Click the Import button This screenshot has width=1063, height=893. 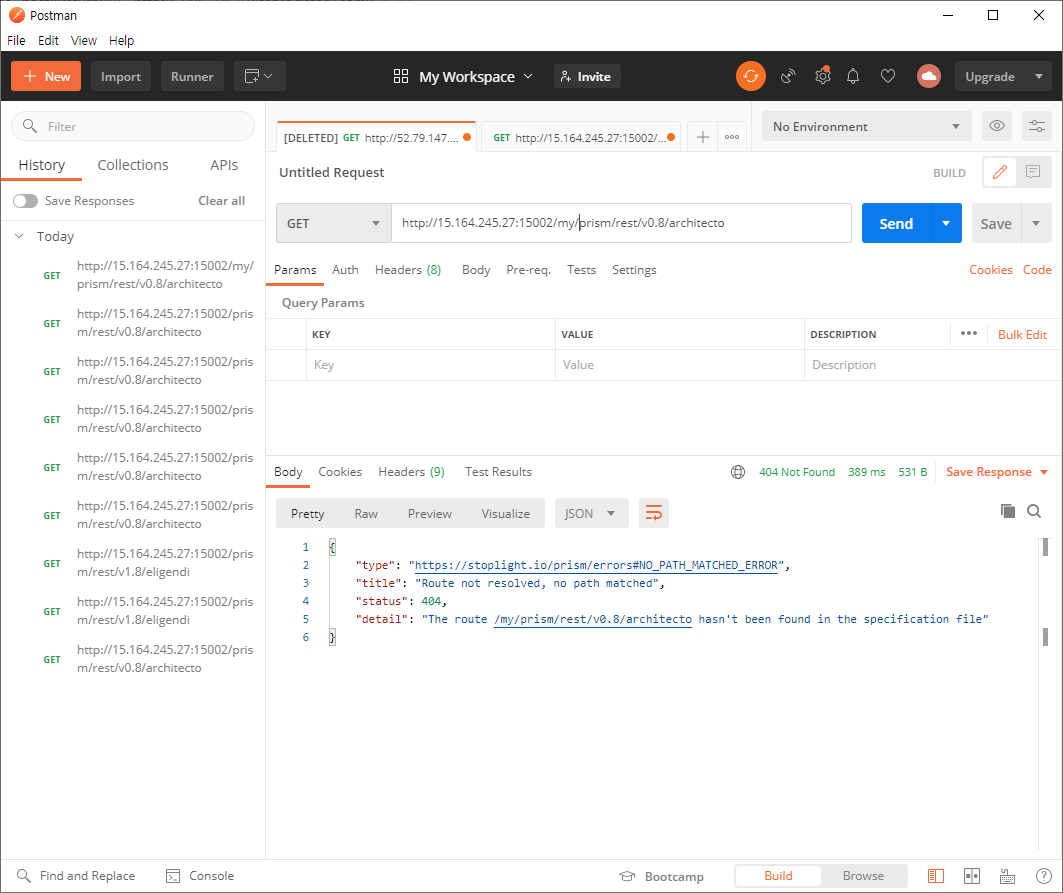[x=121, y=76]
